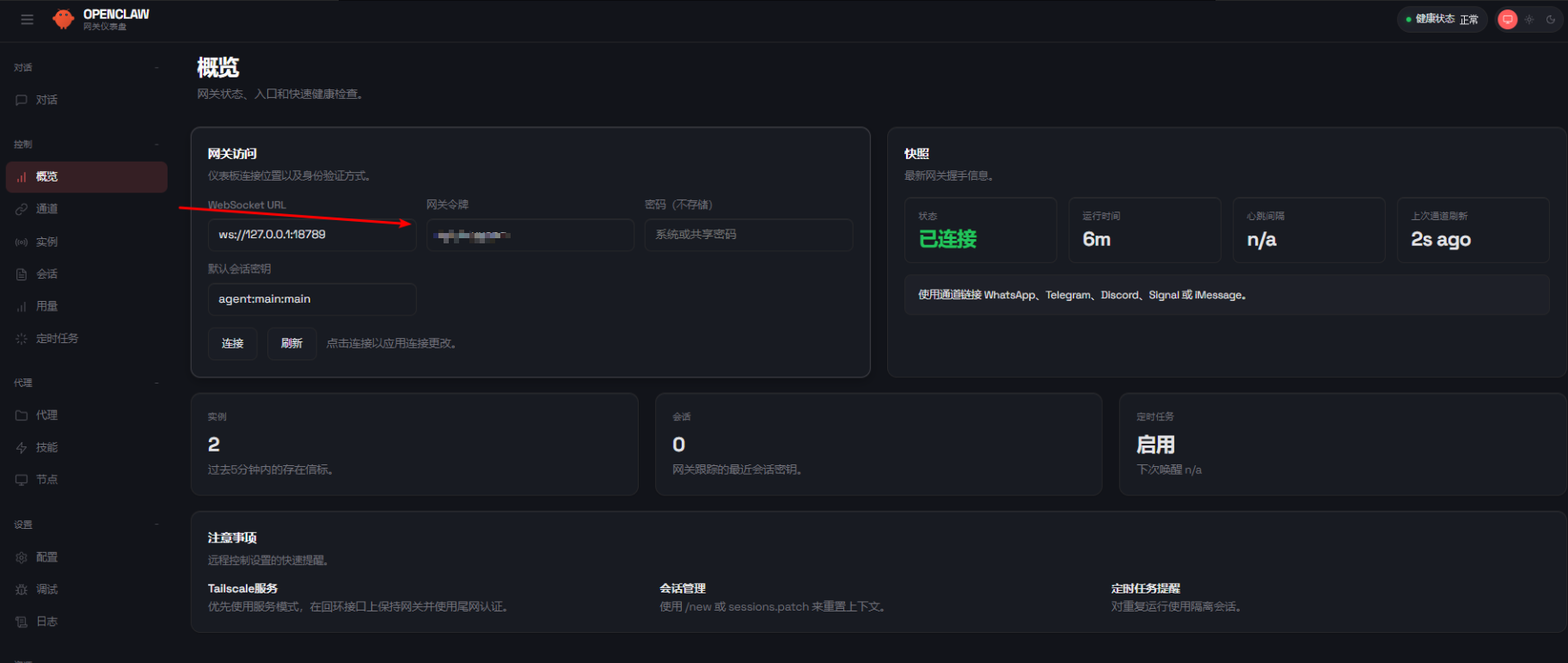Click the 会话 count 0 card
1568x663 pixels.
pyautogui.click(x=879, y=444)
